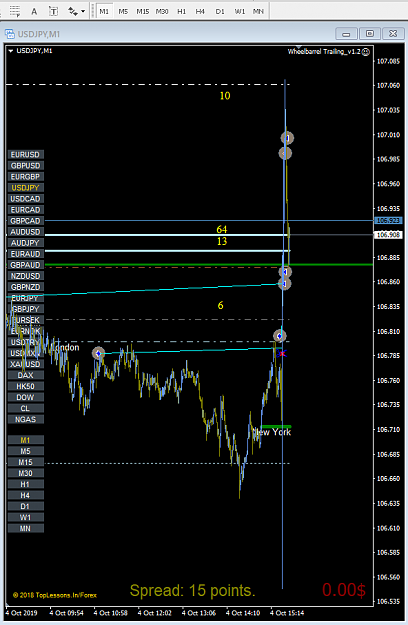Screen dimensions: 408x625
Task: Pick the M15 button in the chart panel
Action: (26, 462)
